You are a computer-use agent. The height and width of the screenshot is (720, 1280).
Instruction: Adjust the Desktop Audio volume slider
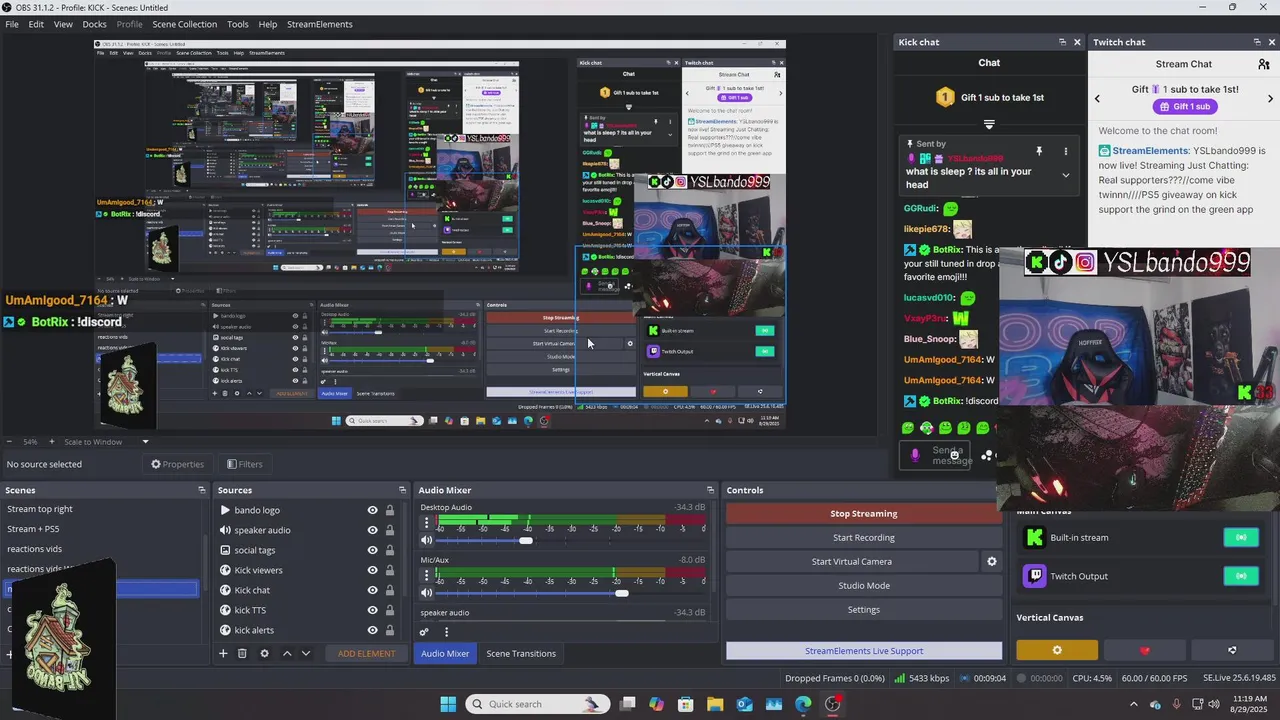coord(526,540)
